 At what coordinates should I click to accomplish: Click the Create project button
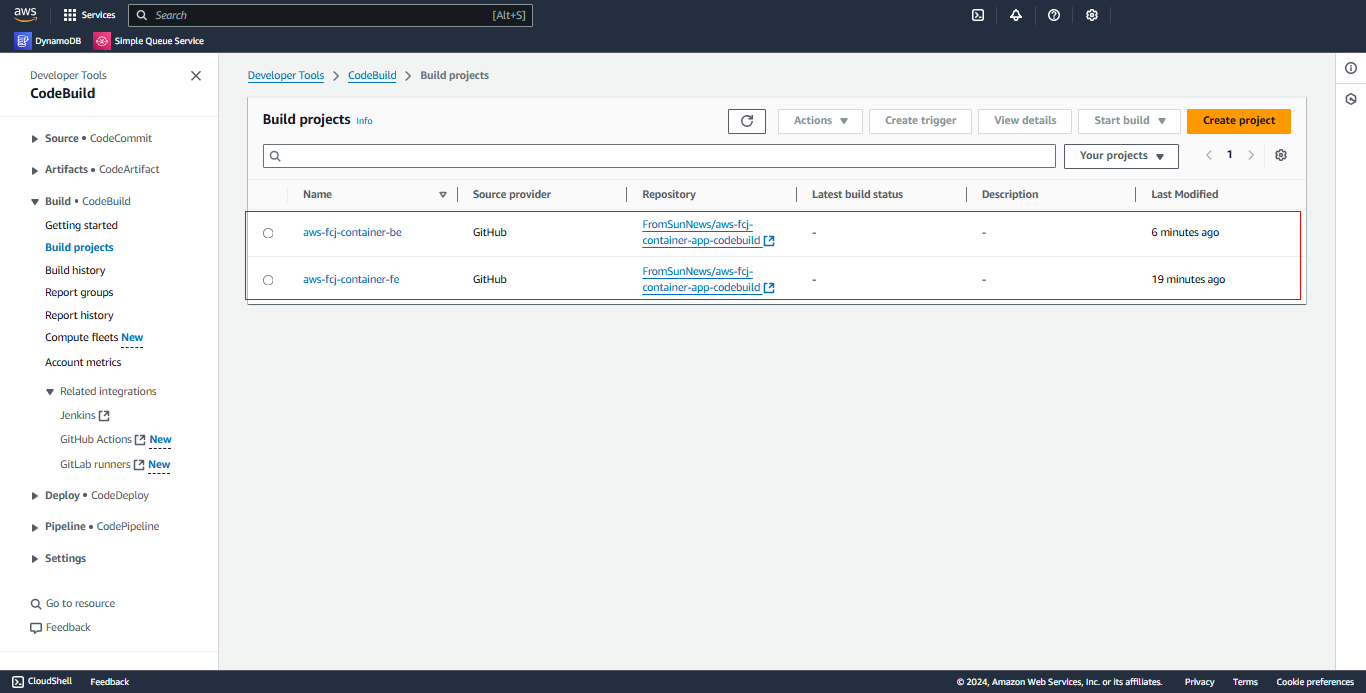1239,121
